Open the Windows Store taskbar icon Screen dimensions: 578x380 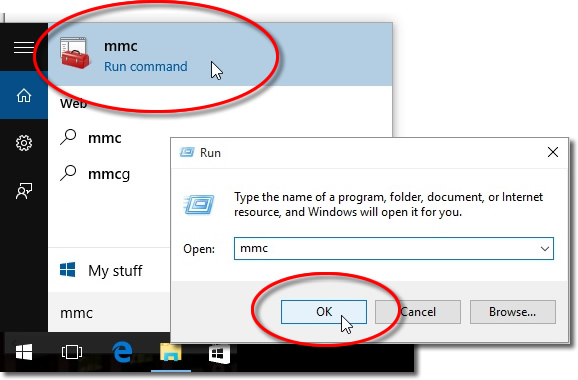tap(219, 353)
